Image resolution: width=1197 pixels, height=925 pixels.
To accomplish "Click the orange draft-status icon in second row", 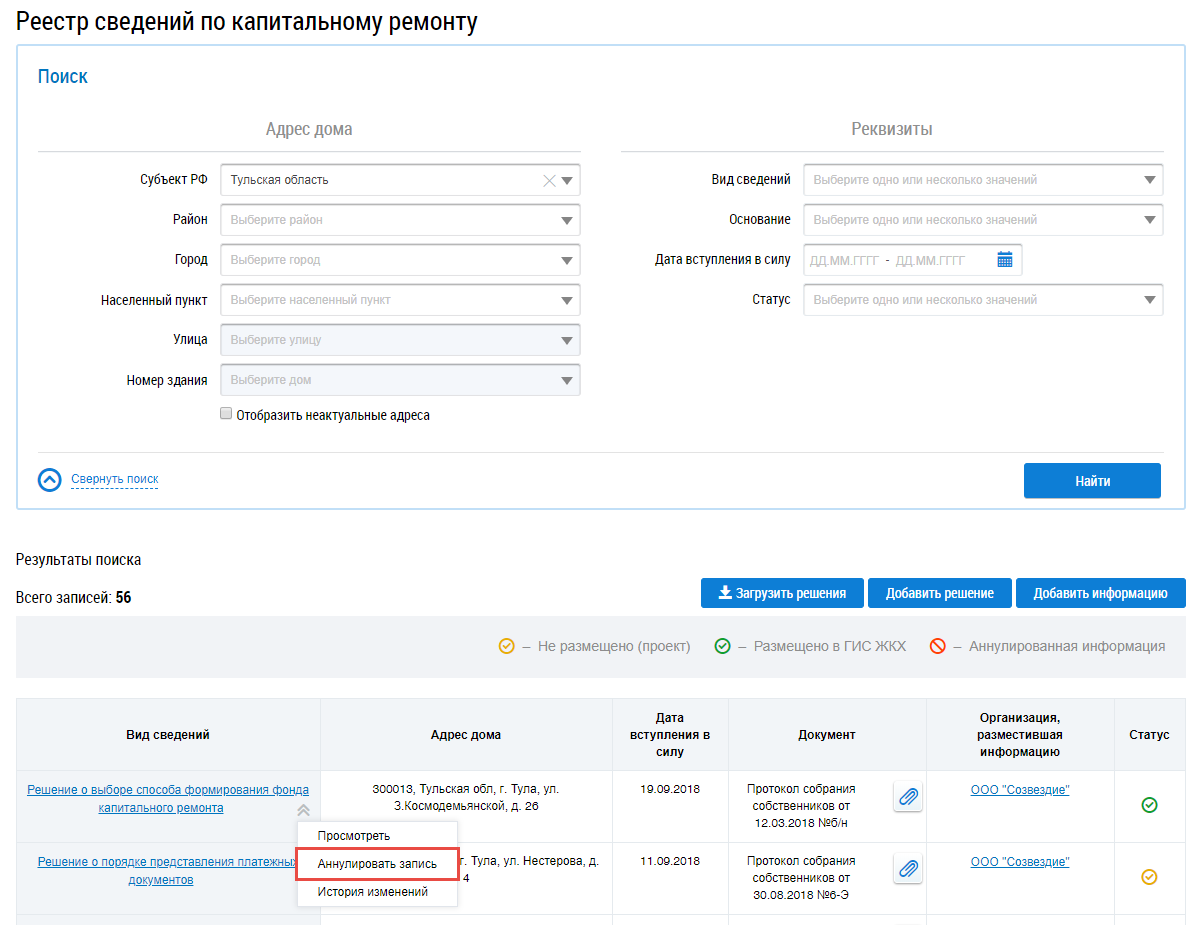I will click(1149, 877).
